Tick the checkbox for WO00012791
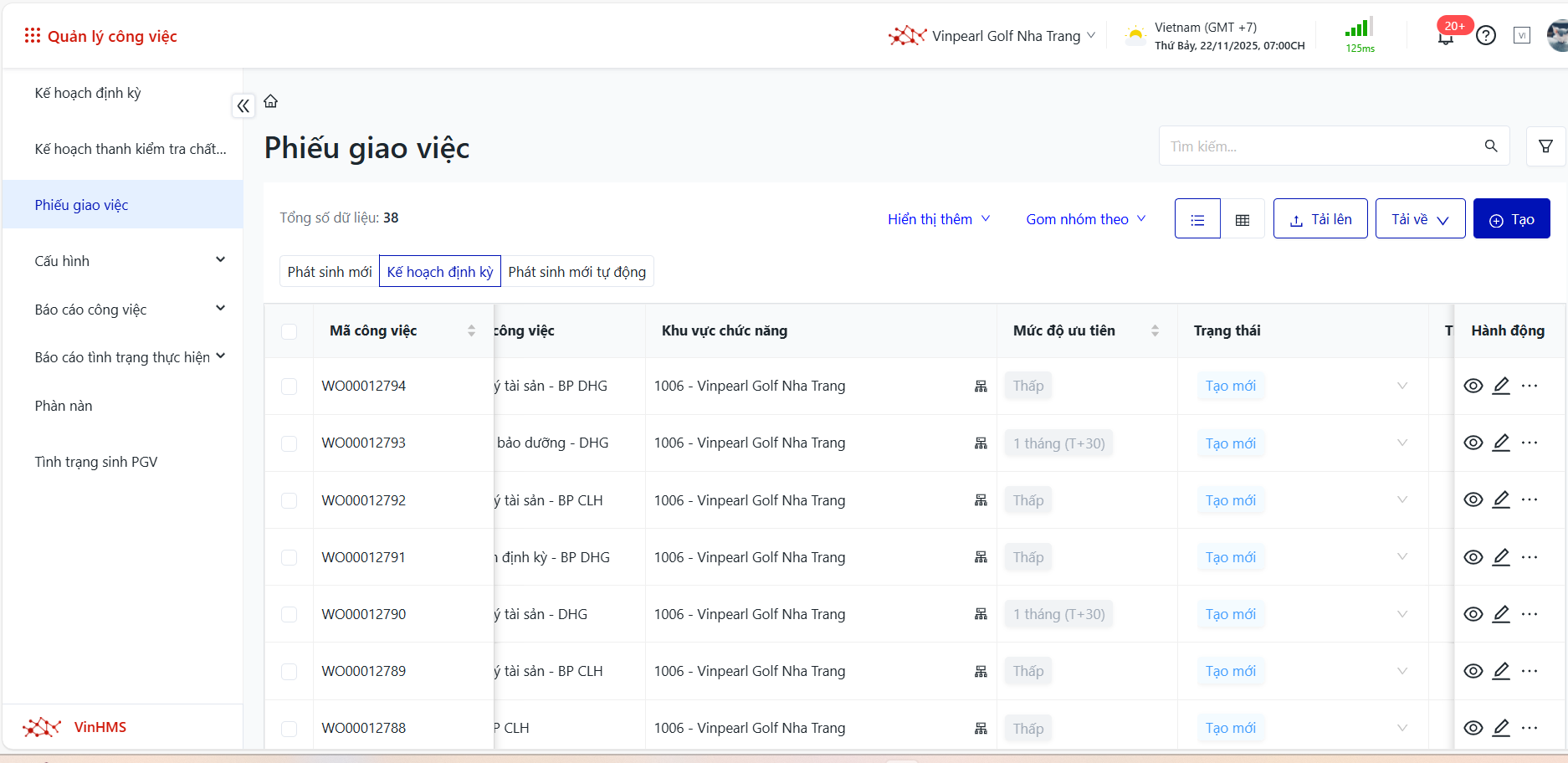1568x763 pixels. 290,557
